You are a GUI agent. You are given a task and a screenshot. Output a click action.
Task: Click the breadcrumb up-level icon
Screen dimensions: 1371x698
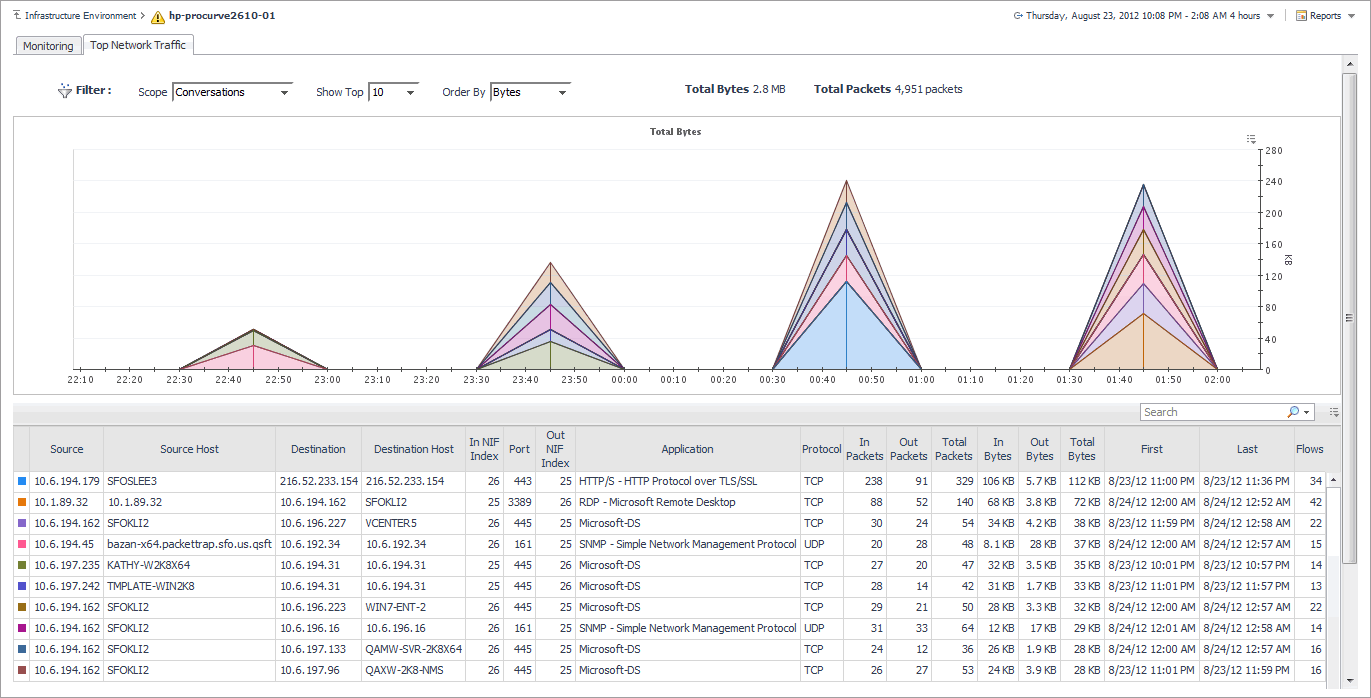(x=17, y=16)
